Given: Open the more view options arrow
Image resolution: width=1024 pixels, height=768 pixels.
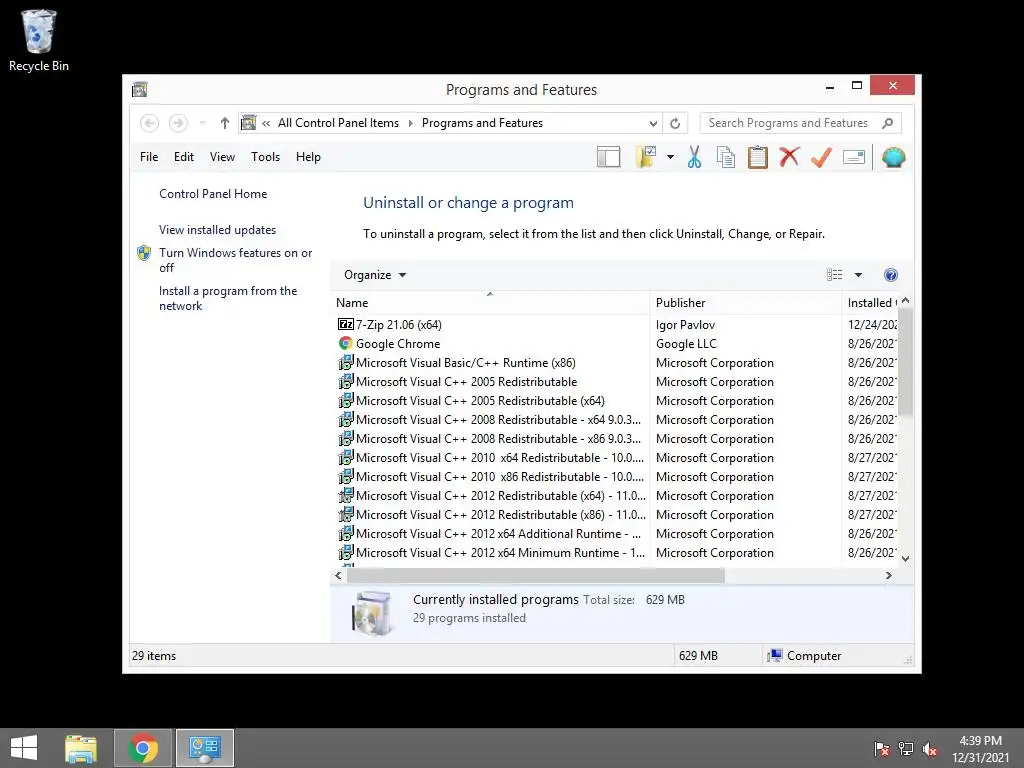Looking at the screenshot, I should [858, 275].
